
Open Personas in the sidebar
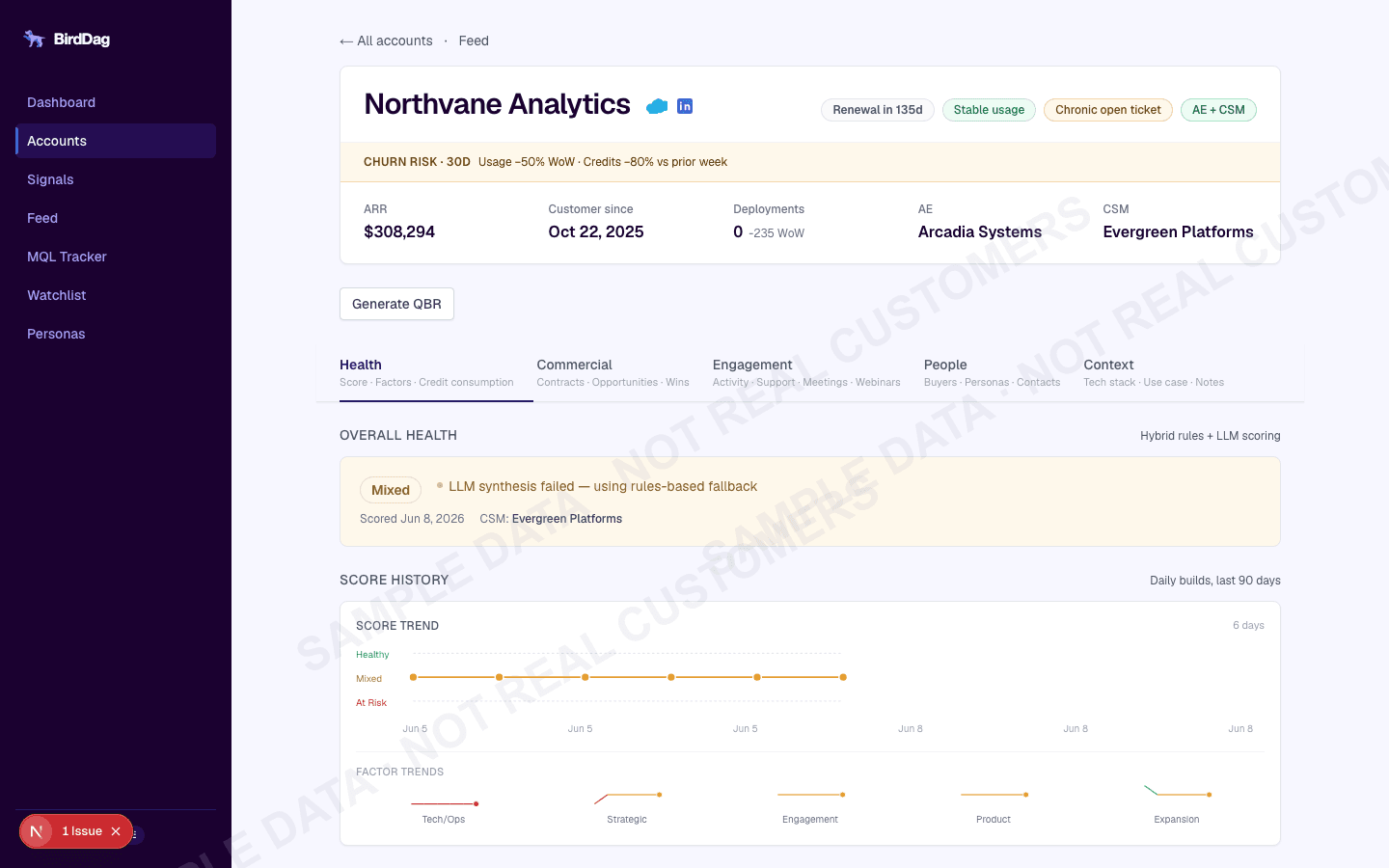pos(116,334)
